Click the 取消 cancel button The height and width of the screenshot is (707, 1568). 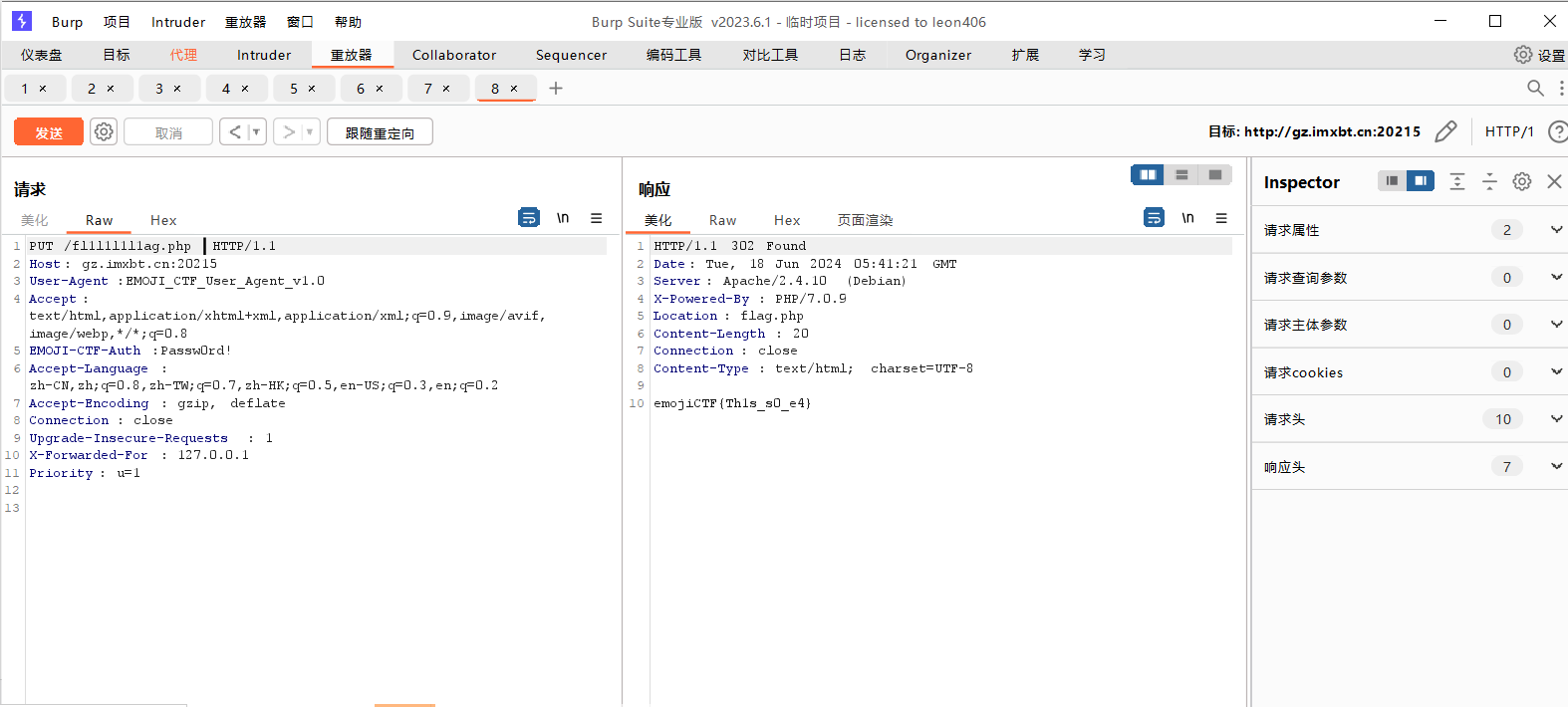click(x=168, y=131)
